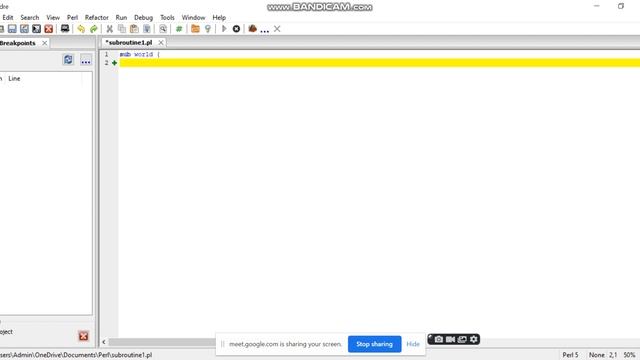The image size is (640, 360).
Task: Click the Select All toolbar icon
Action: pos(147,29)
